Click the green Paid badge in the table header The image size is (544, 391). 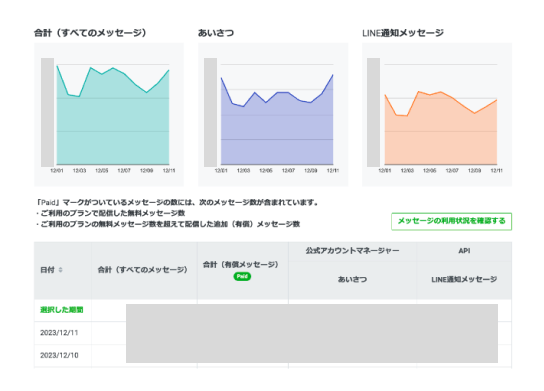click(x=242, y=276)
